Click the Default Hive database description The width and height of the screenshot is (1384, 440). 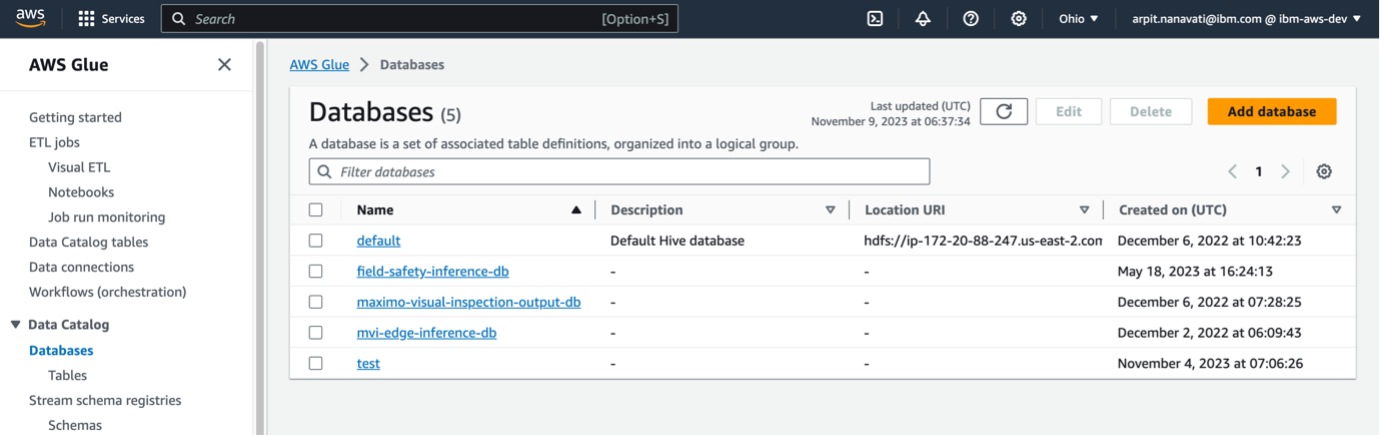pos(677,241)
